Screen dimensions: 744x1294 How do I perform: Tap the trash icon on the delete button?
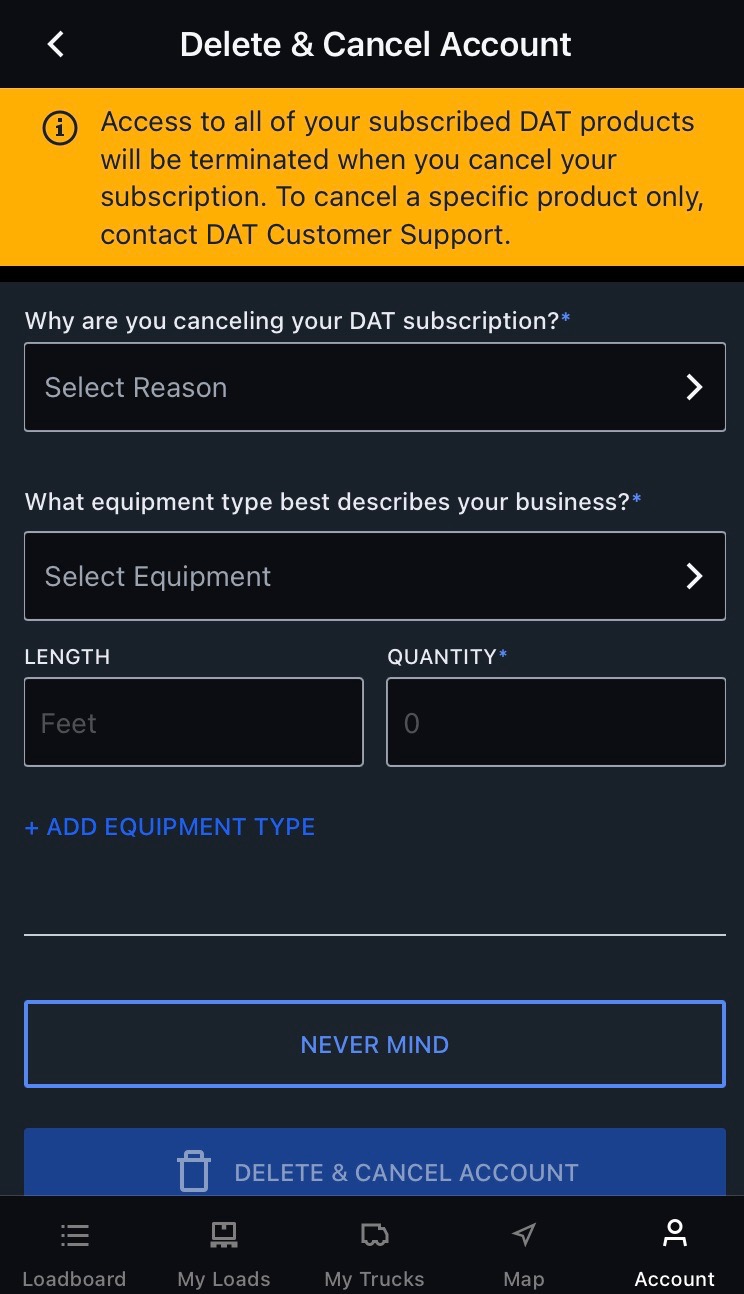pyautogui.click(x=194, y=1170)
